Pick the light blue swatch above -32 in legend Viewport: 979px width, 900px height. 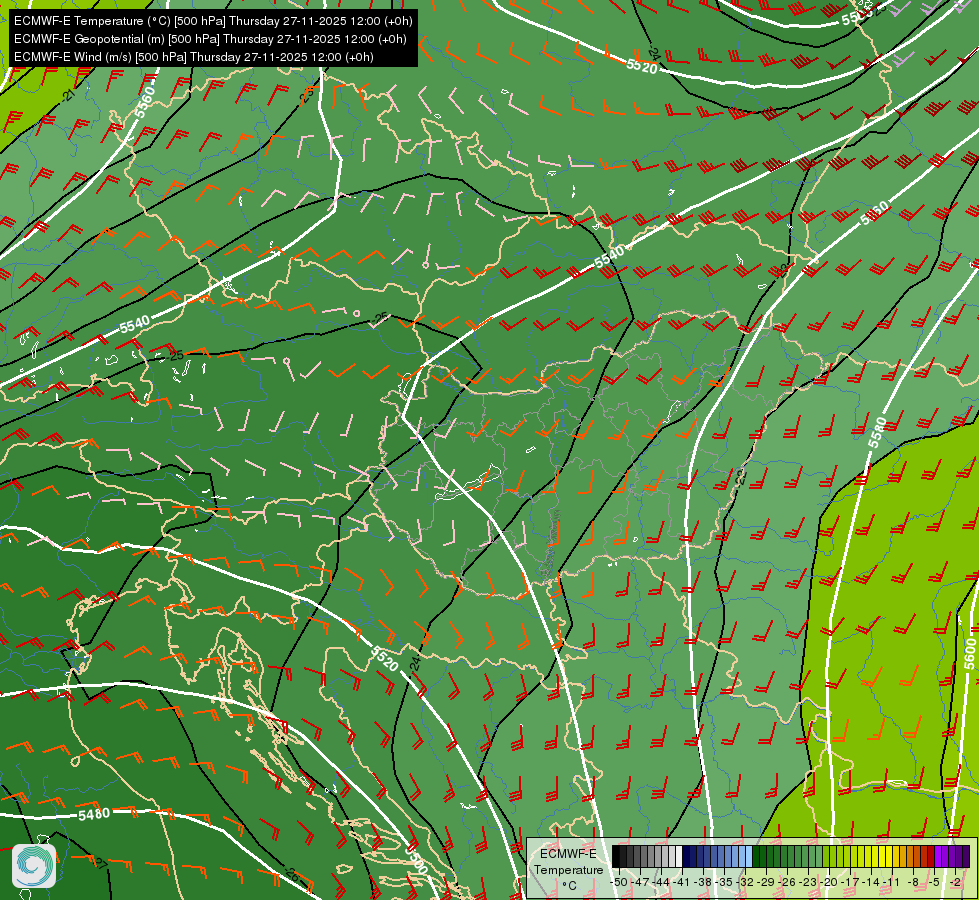[x=749, y=856]
